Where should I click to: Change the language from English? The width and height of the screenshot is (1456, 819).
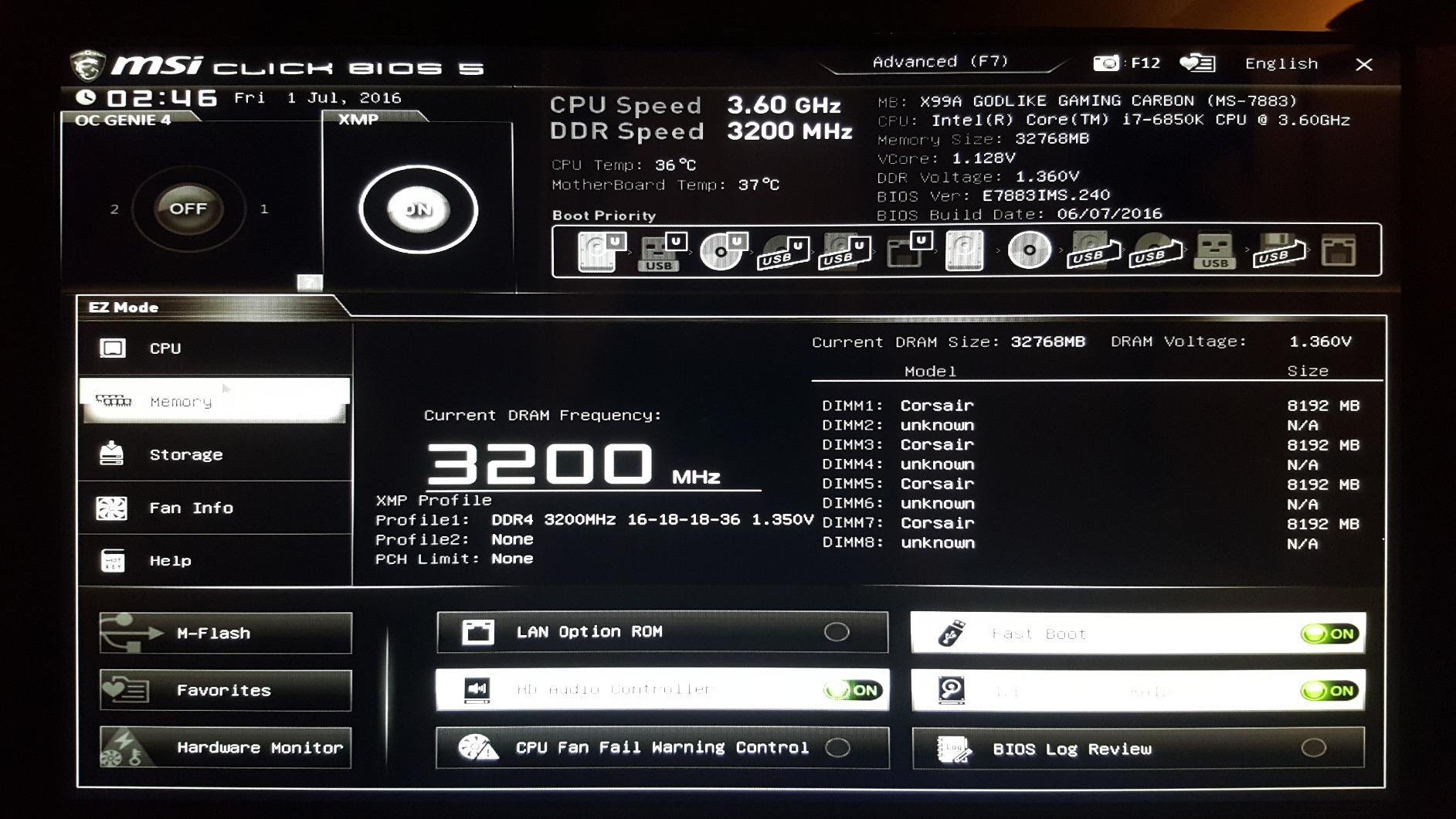tap(1281, 64)
